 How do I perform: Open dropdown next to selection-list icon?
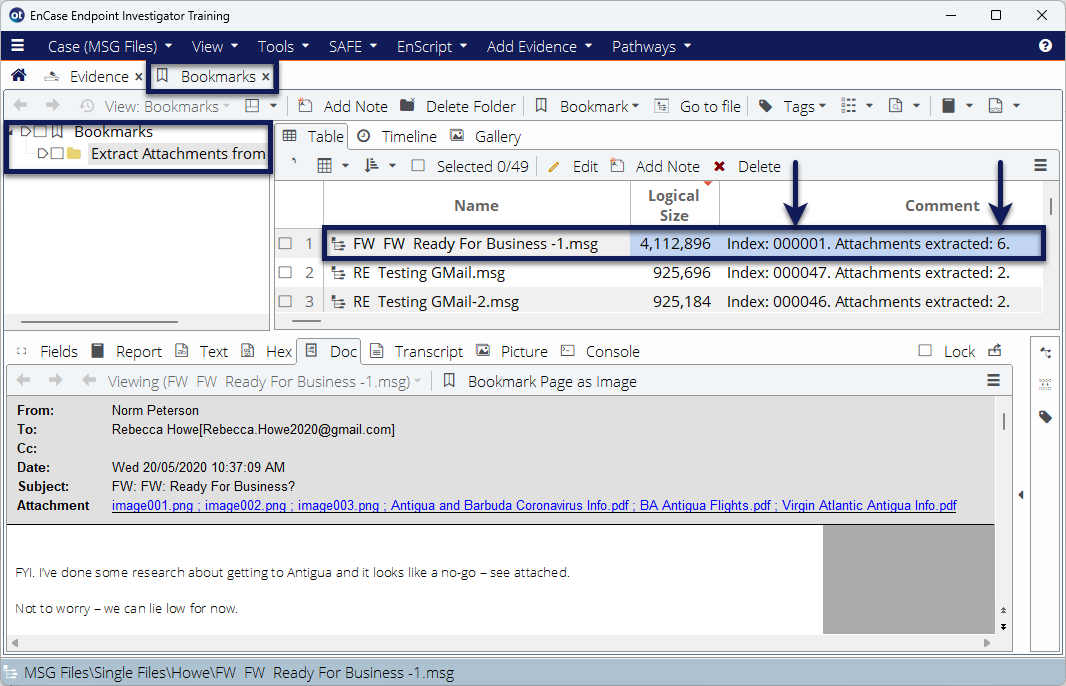tap(869, 105)
